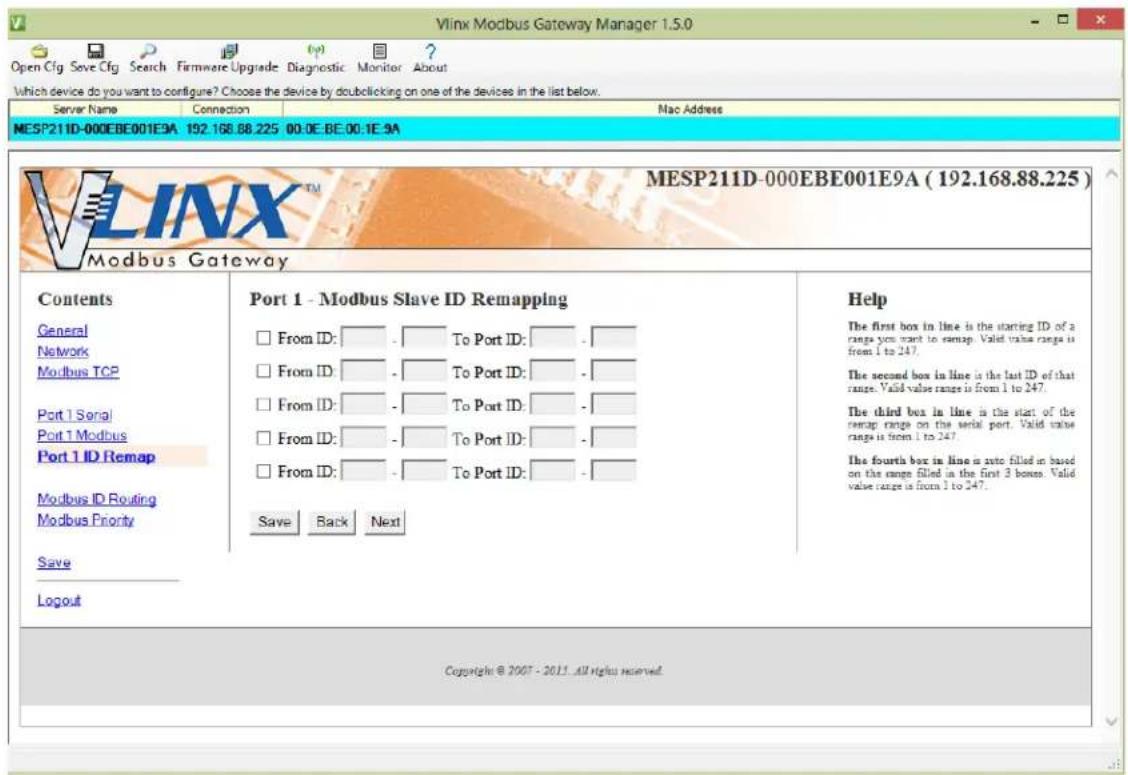Click the page scrollbar down arrow

tap(1111, 721)
